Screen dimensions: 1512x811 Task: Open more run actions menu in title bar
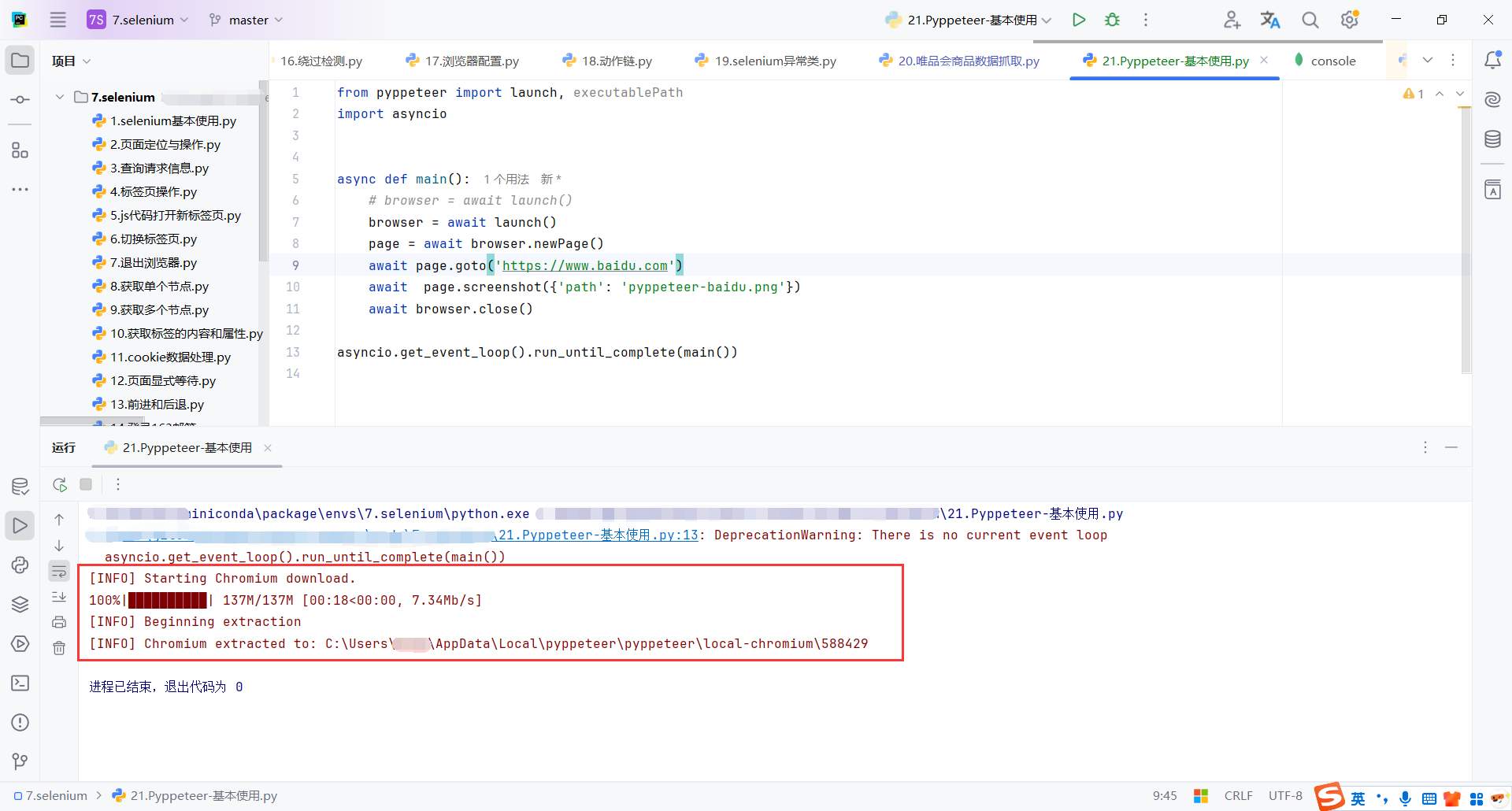coord(1146,20)
